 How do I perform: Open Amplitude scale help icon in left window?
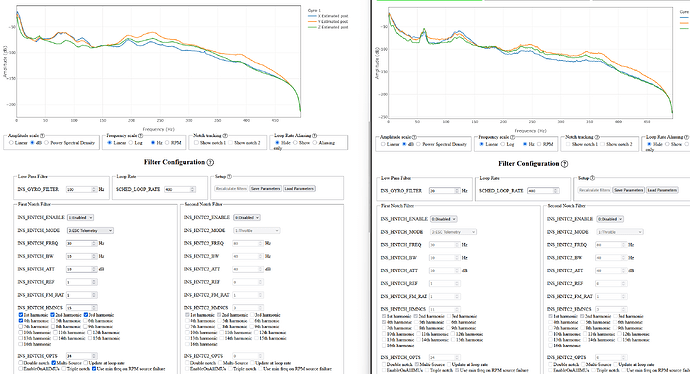[x=42, y=136]
